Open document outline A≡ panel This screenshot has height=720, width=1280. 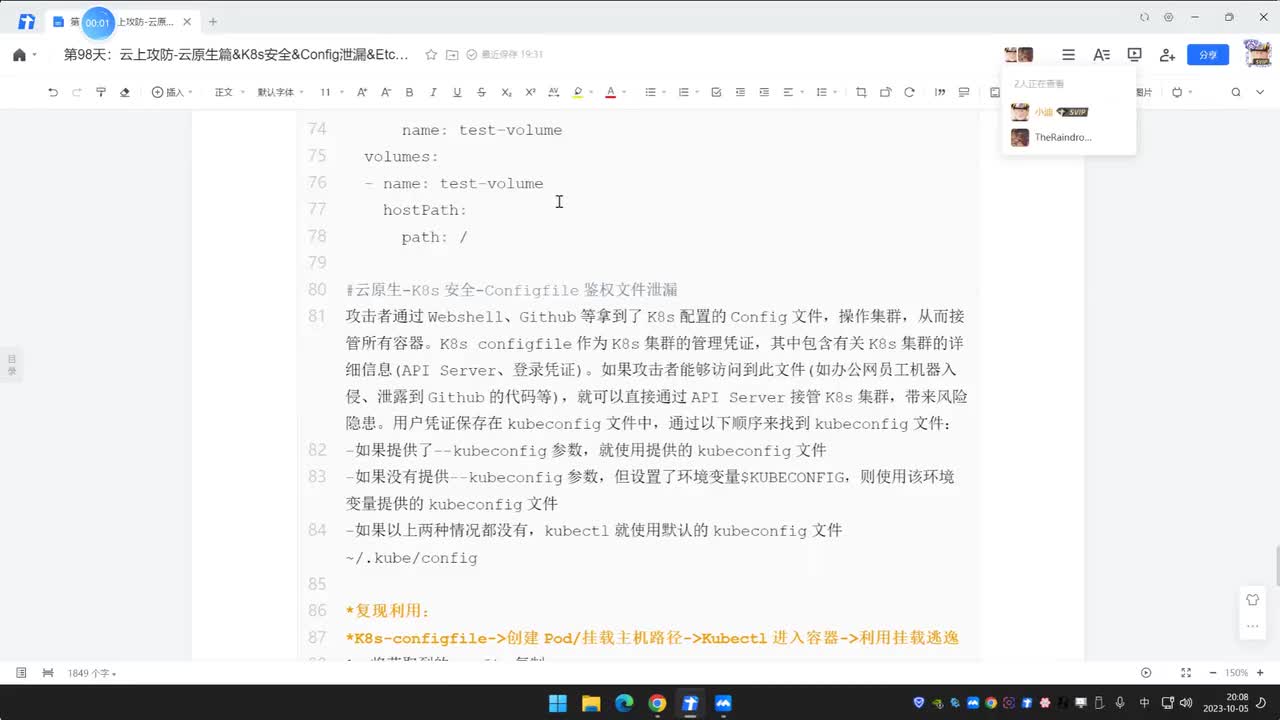click(1101, 55)
